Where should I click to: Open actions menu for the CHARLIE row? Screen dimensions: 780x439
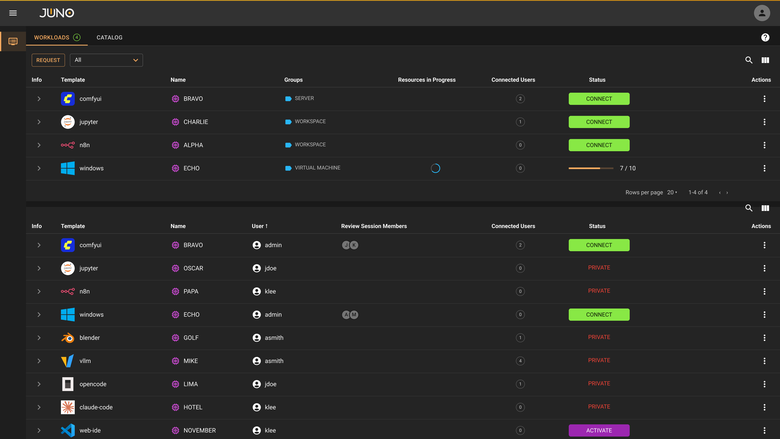(x=765, y=122)
